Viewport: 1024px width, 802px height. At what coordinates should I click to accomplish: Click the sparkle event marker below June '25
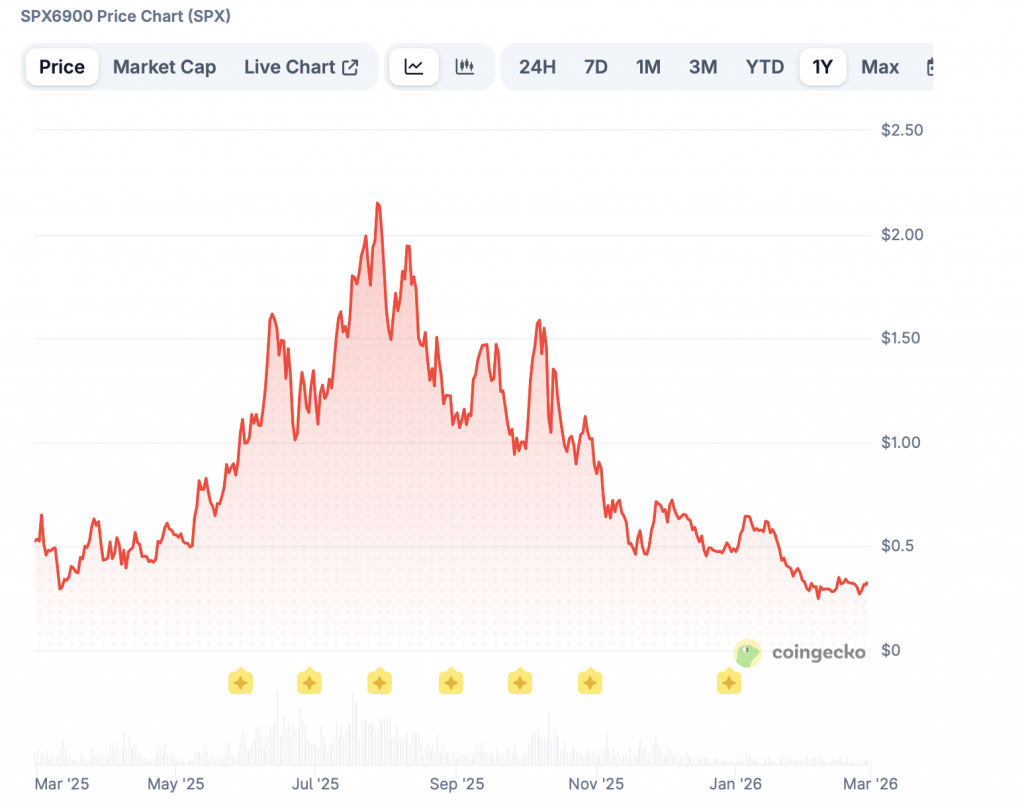point(240,682)
